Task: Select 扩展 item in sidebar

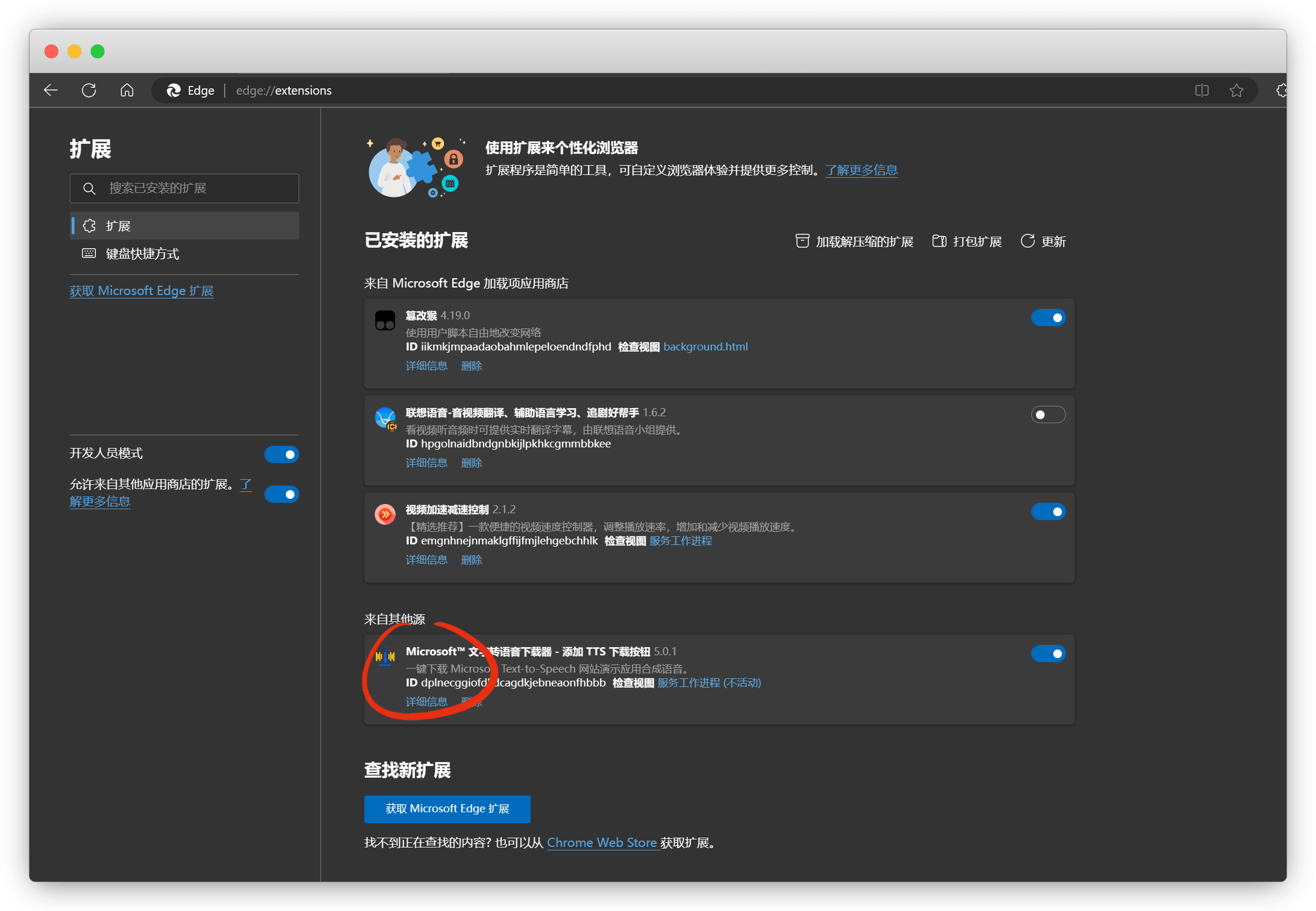Action: point(118,226)
